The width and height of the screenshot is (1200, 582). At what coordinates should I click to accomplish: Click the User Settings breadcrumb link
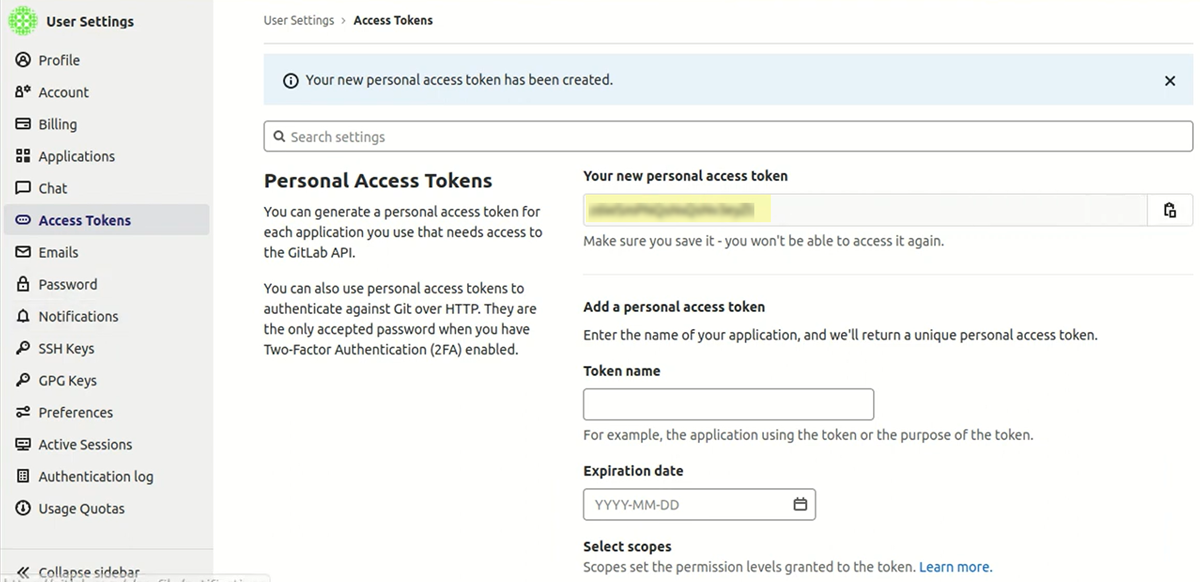299,20
